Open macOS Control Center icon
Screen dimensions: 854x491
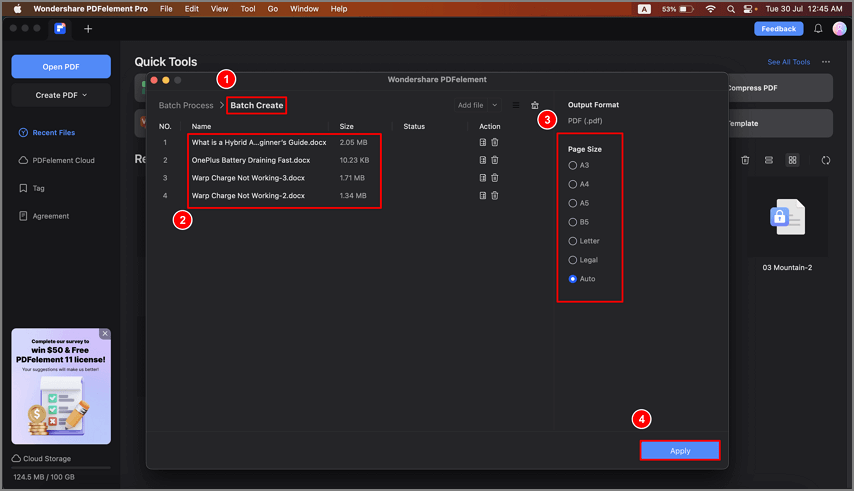click(748, 9)
